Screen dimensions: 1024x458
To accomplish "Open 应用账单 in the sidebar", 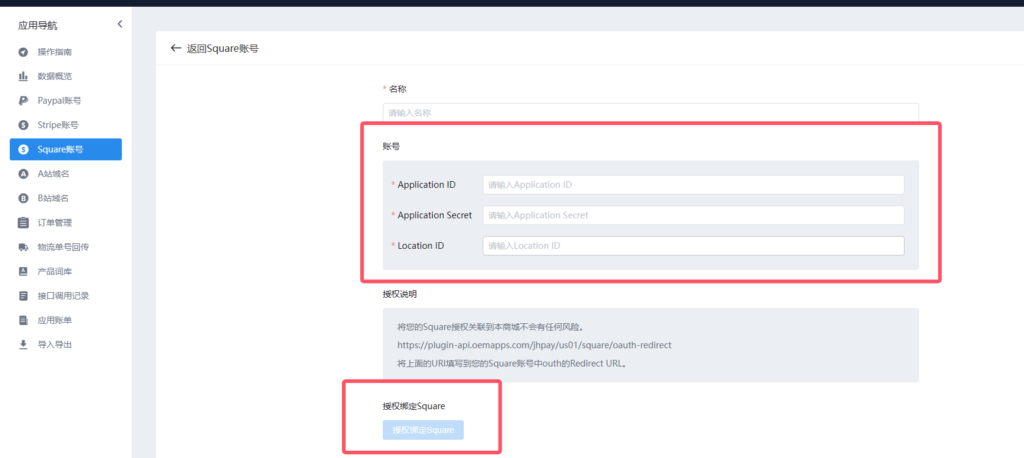I will coord(65,320).
